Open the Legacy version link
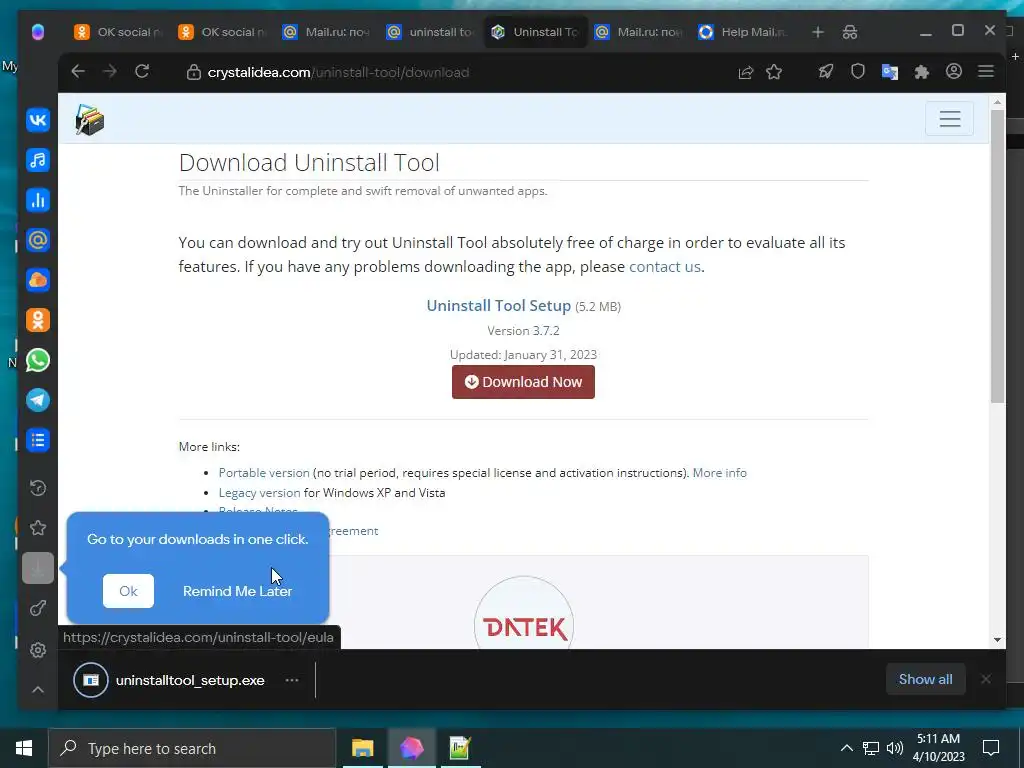 (x=259, y=493)
